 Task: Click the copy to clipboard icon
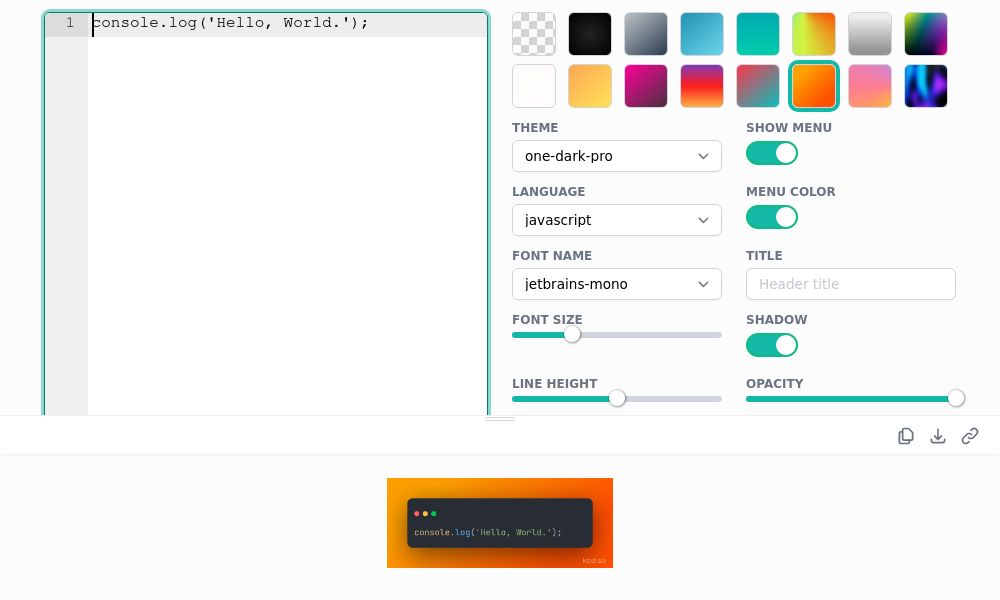(906, 436)
